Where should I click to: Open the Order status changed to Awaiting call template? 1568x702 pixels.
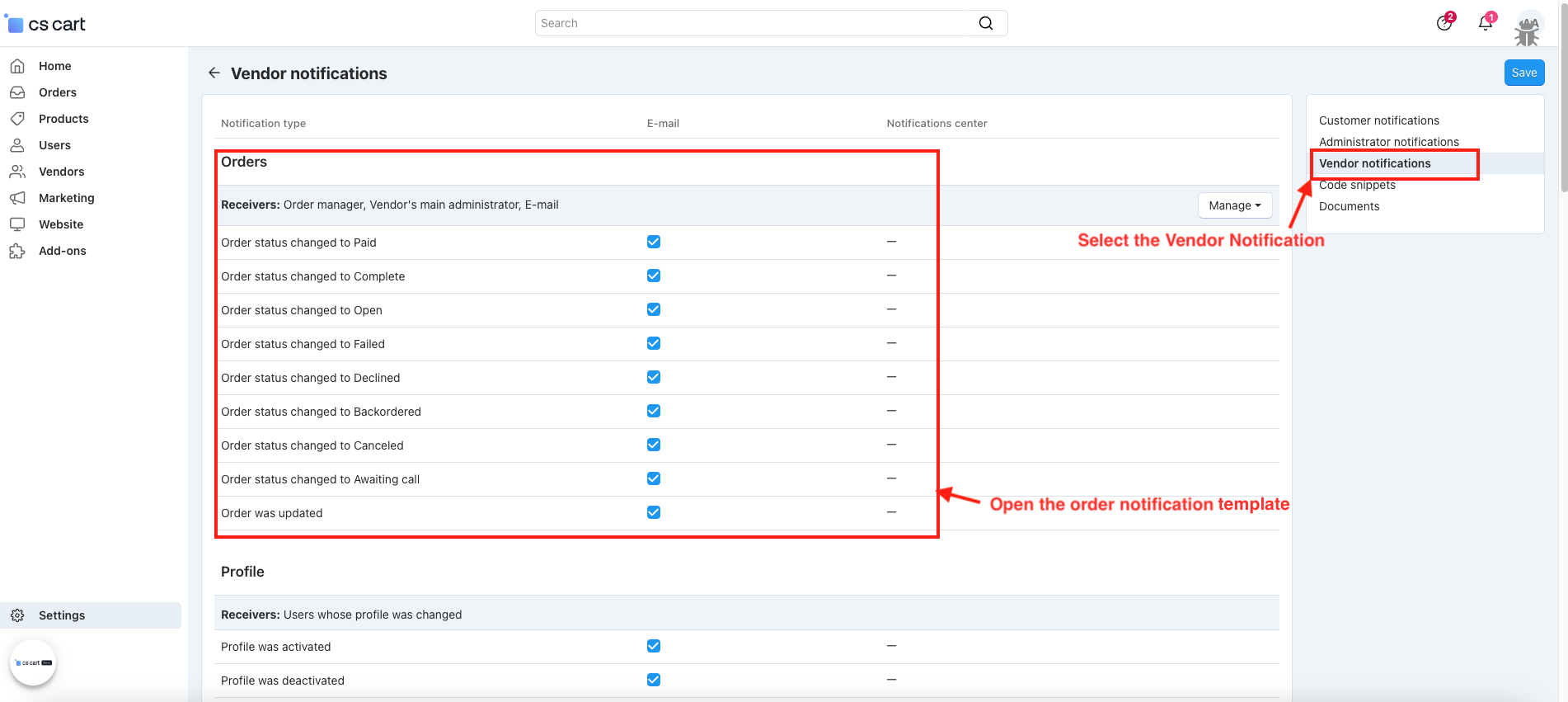(x=320, y=479)
